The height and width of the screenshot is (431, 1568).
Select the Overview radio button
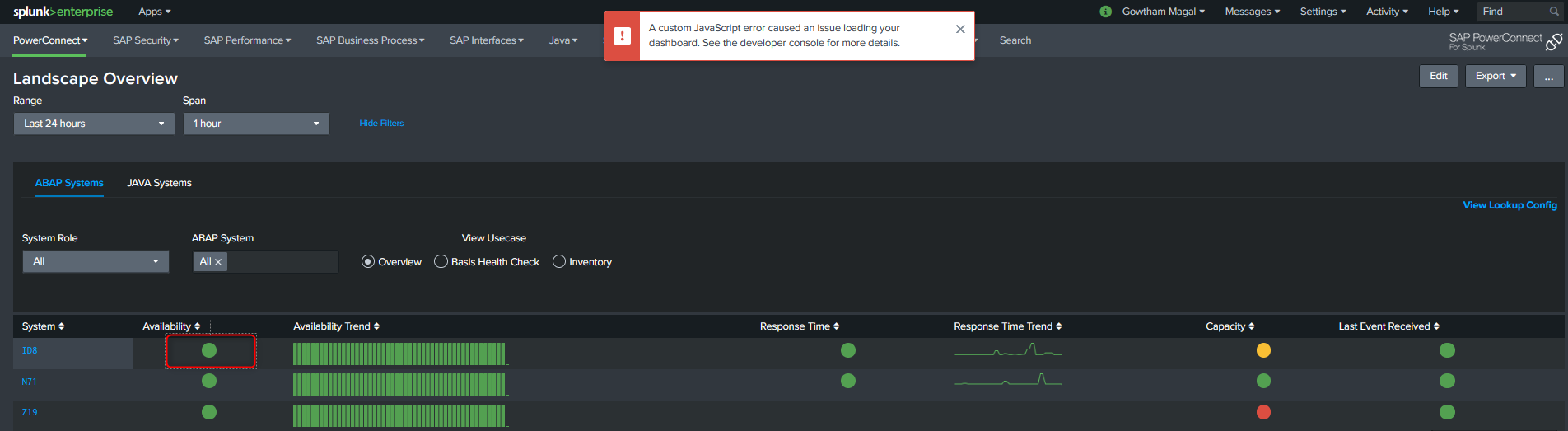pyautogui.click(x=368, y=262)
